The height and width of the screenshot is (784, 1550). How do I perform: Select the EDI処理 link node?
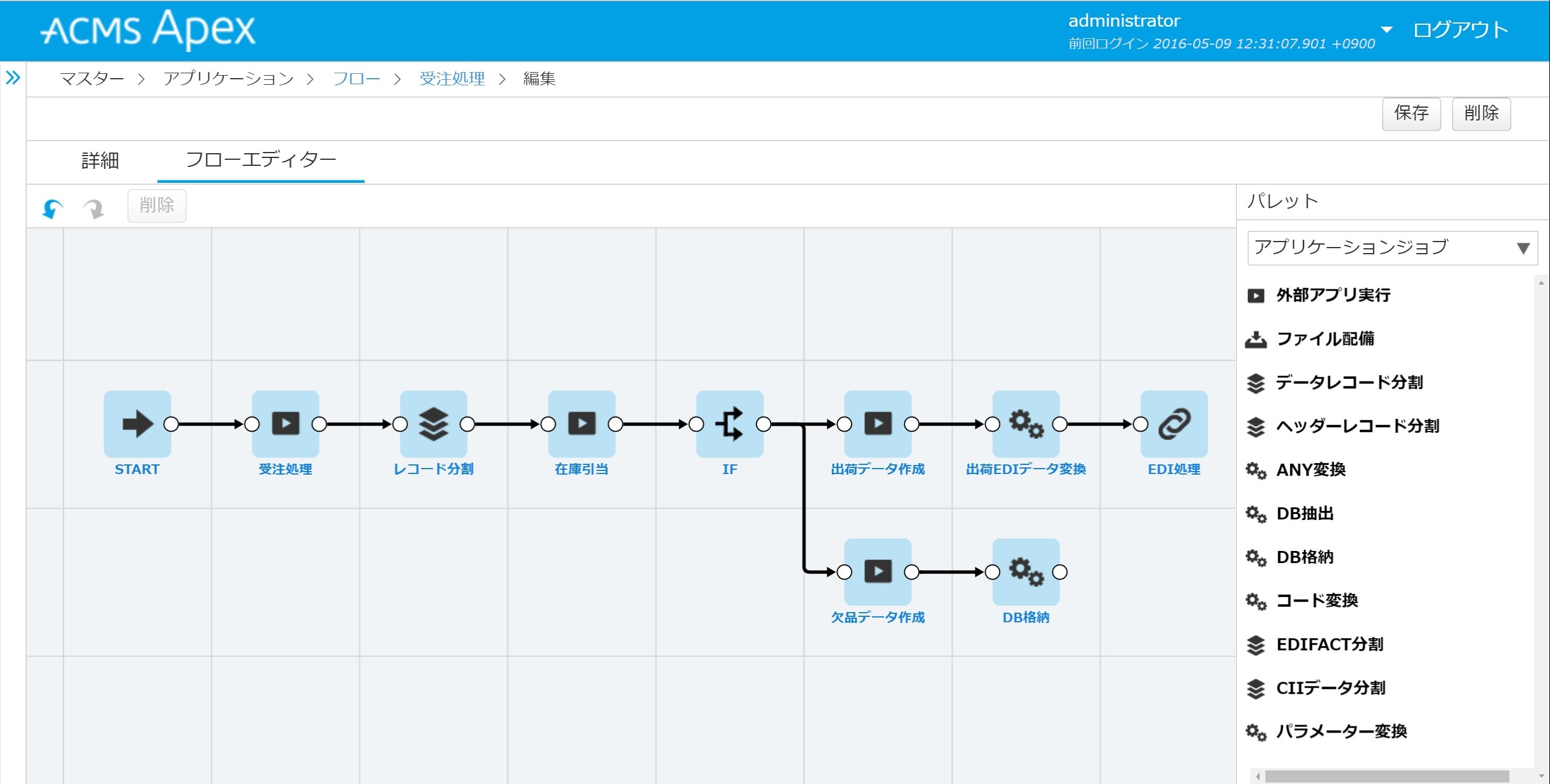[1174, 424]
